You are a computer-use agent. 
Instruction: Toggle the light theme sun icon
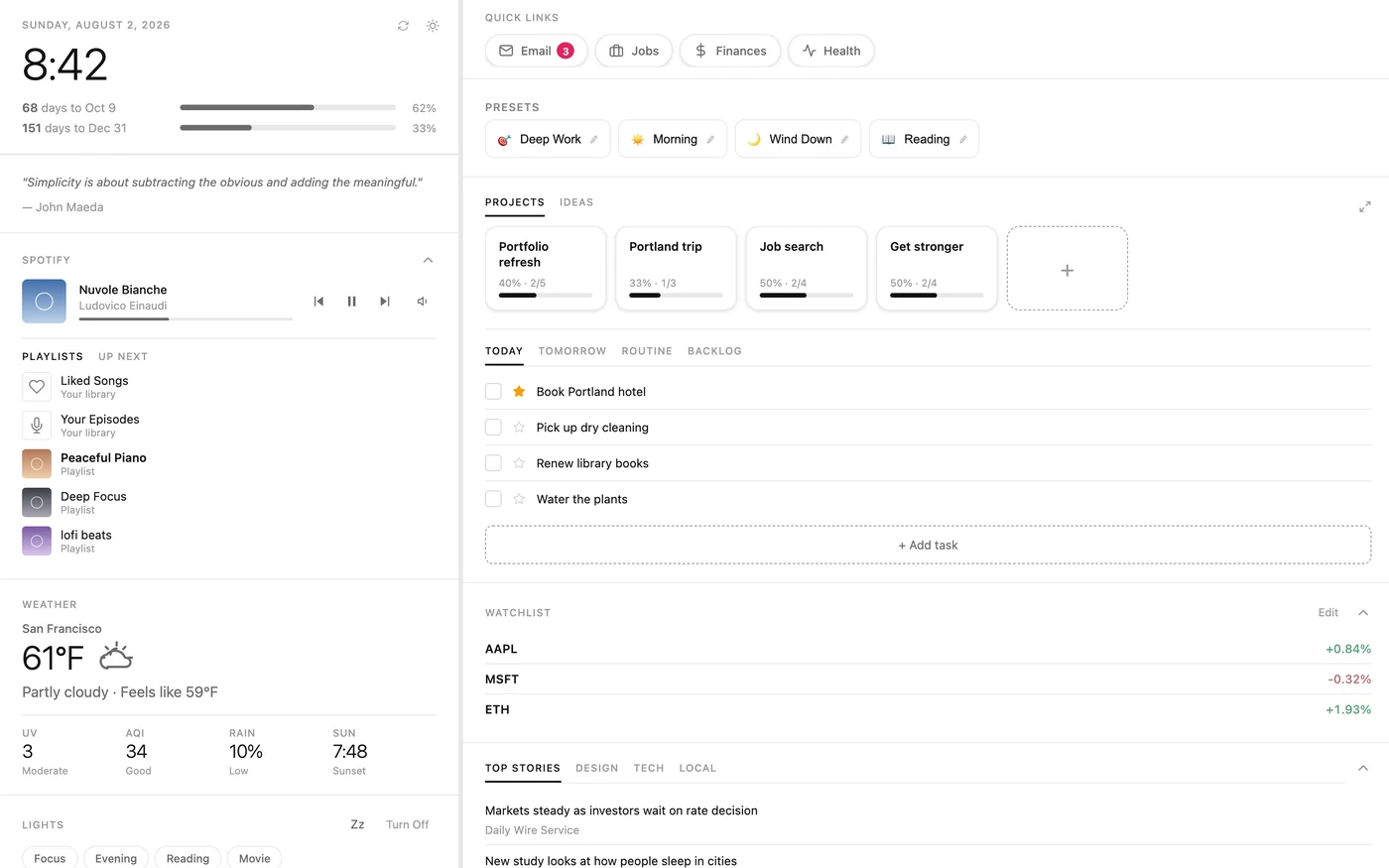coord(433,26)
